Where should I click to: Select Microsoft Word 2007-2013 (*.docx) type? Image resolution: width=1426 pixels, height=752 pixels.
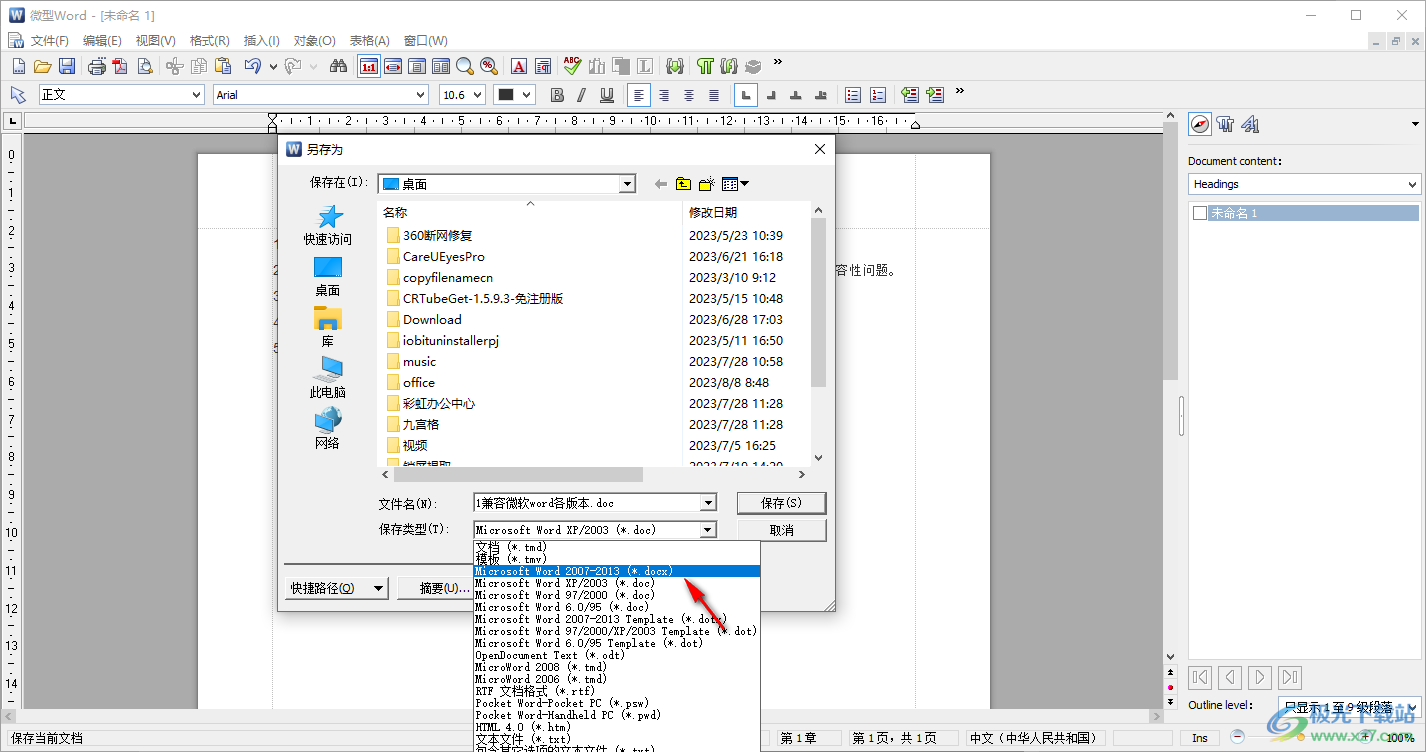616,571
